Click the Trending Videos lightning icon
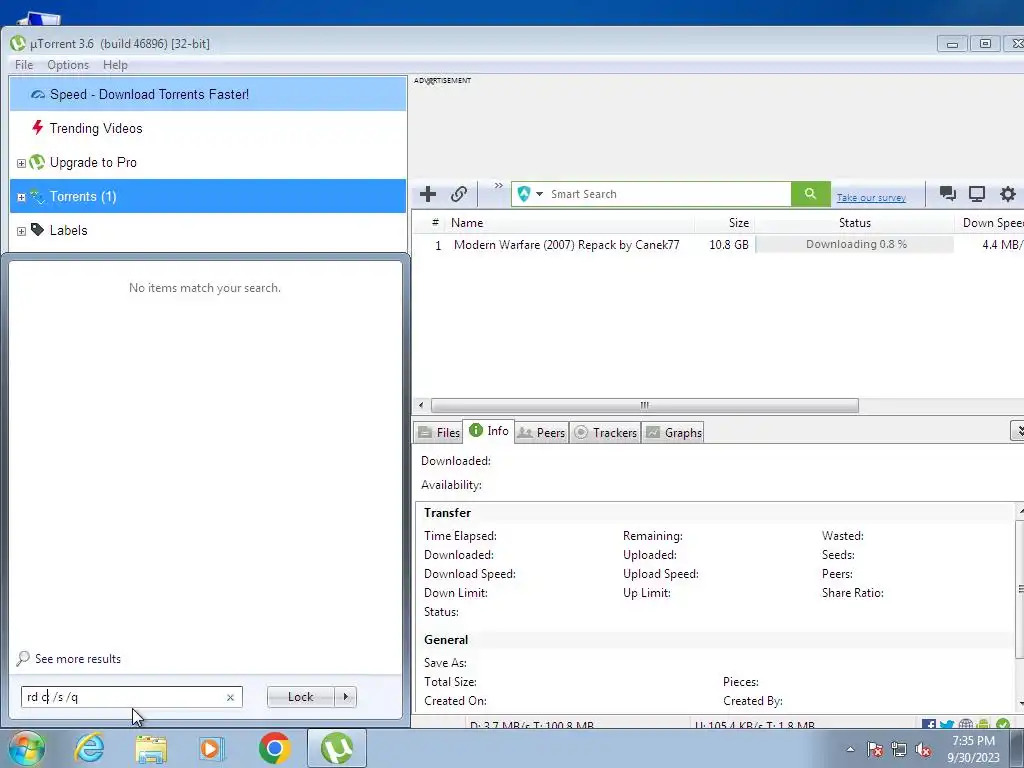1024x768 pixels. tap(37, 127)
